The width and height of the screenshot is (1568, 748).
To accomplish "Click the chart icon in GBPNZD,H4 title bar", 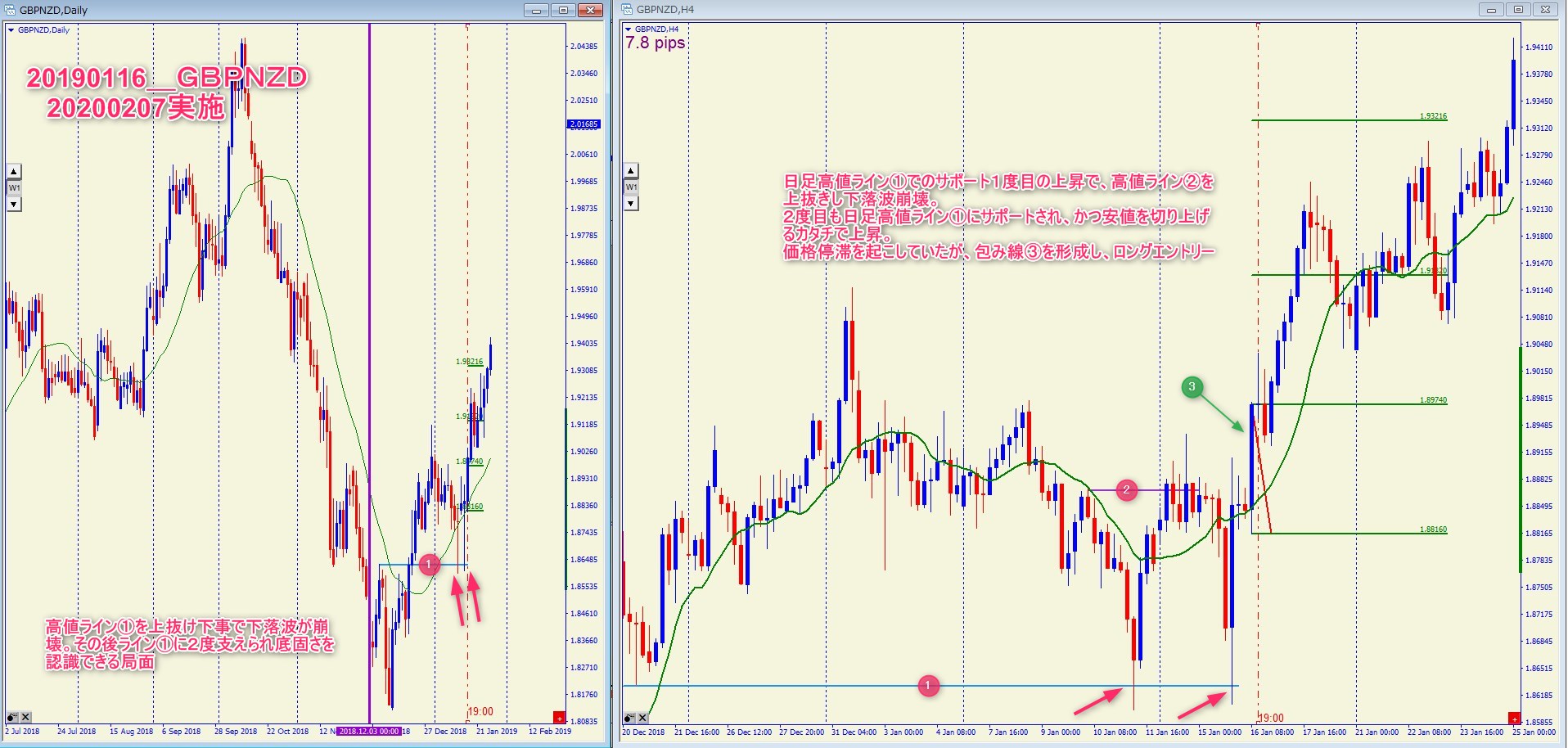I will click(627, 9).
